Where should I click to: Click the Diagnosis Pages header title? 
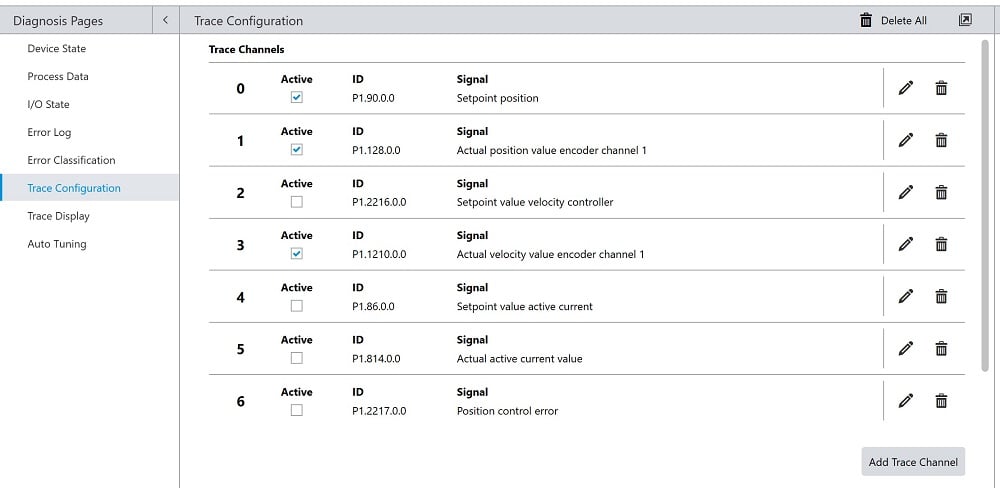click(x=58, y=21)
